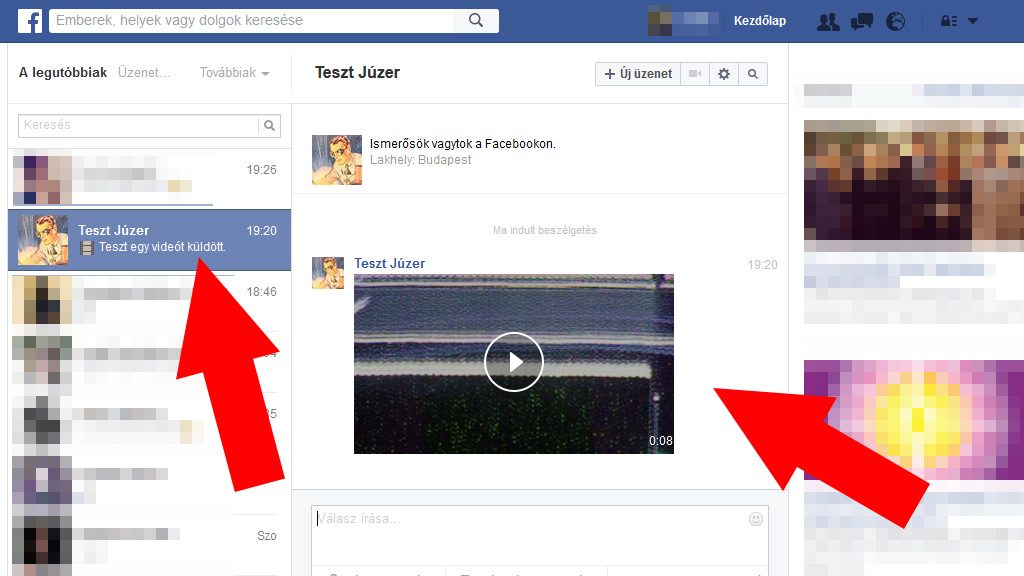The image size is (1024, 576).
Task: Open the emoji smiley picker
Action: pyautogui.click(x=755, y=519)
